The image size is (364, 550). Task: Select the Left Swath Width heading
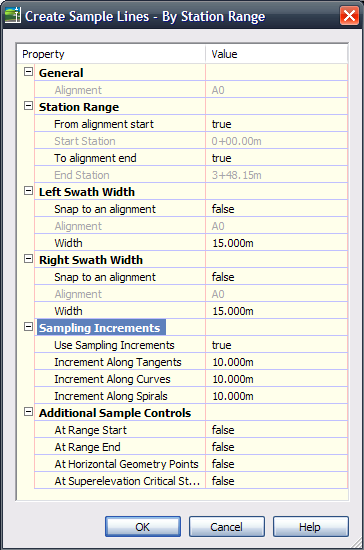[87, 192]
